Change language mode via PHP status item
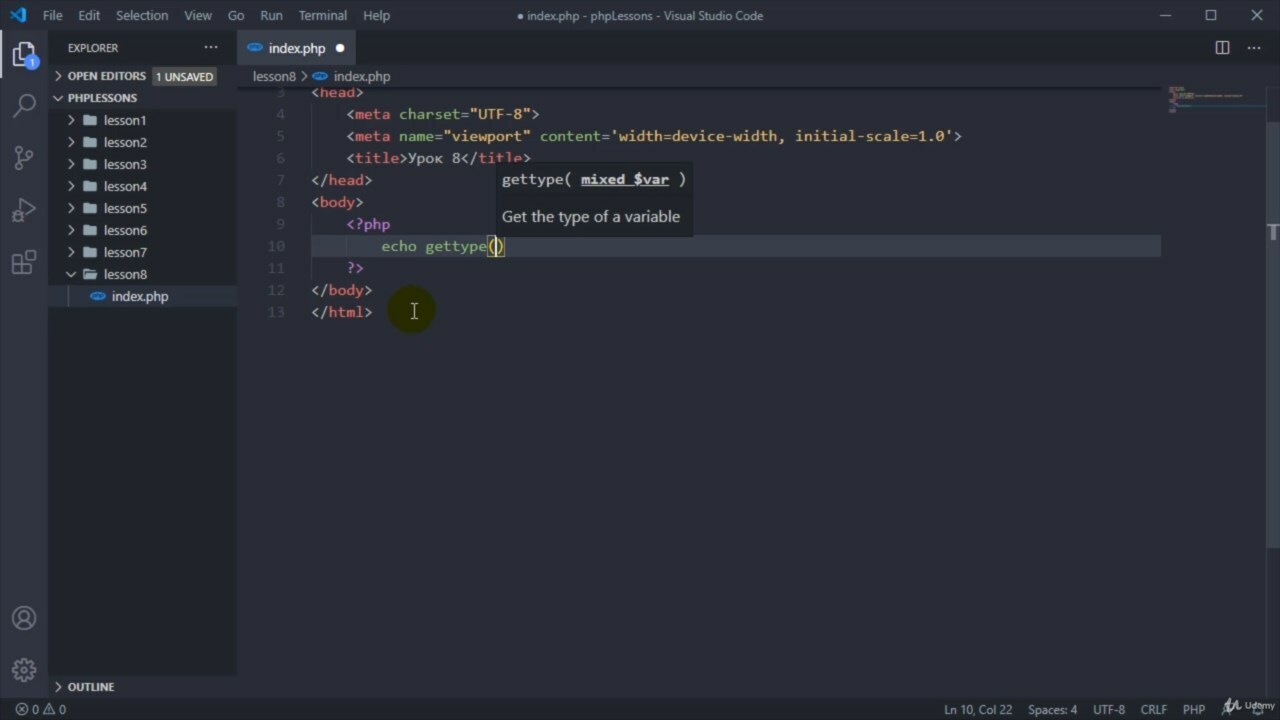The height and width of the screenshot is (720, 1280). [x=1194, y=709]
